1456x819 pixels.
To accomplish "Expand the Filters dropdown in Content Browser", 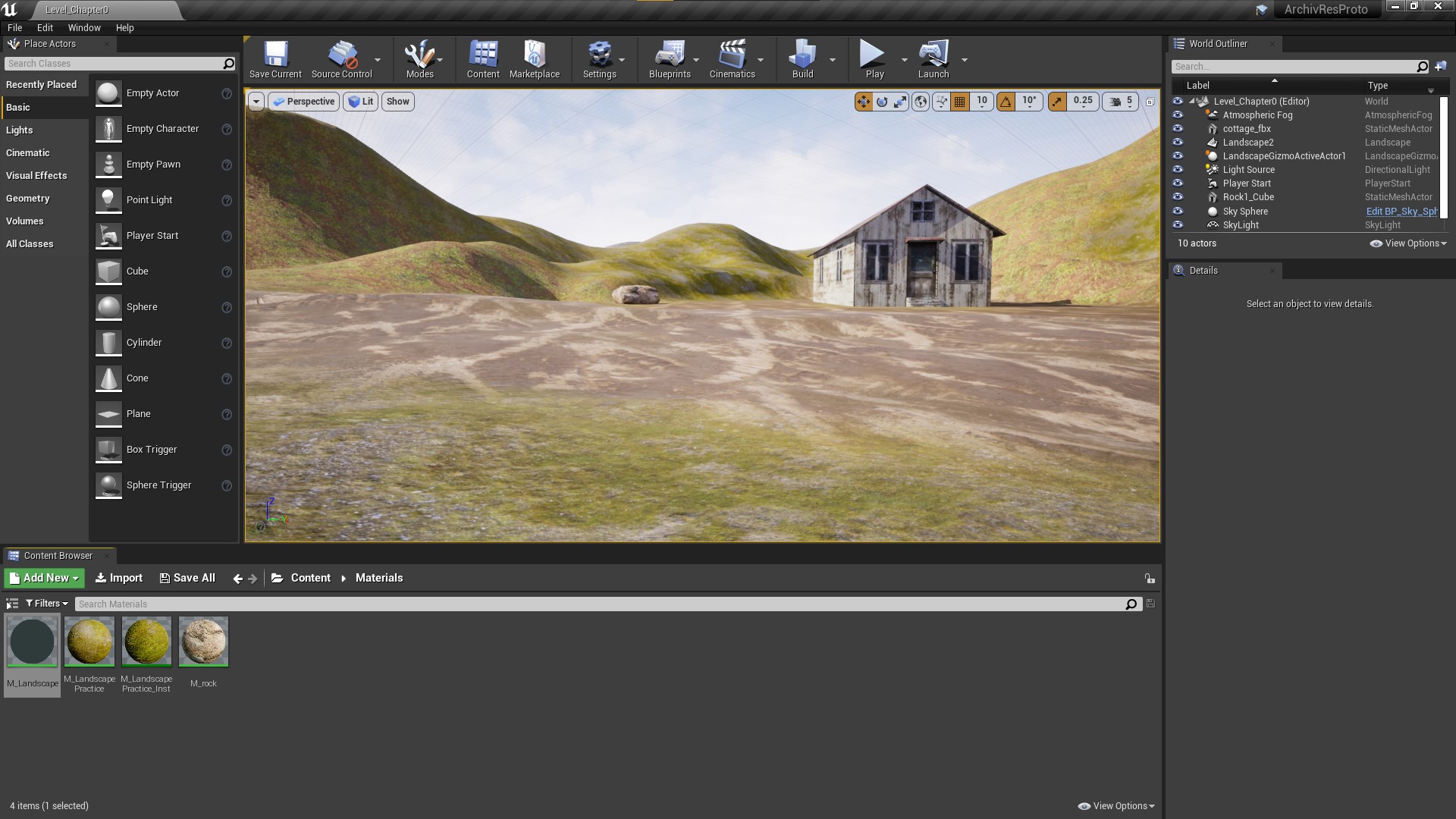I will 47,604.
